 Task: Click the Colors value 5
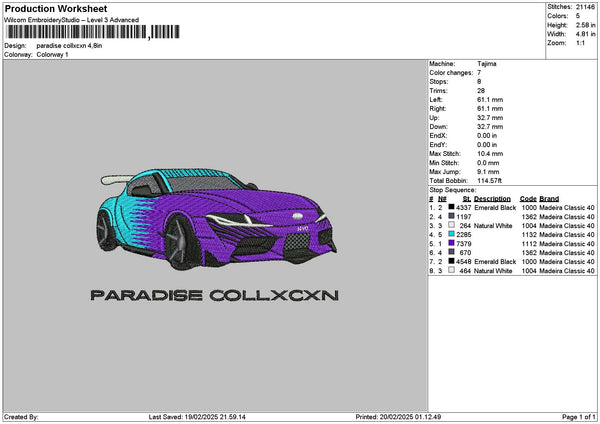578,16
